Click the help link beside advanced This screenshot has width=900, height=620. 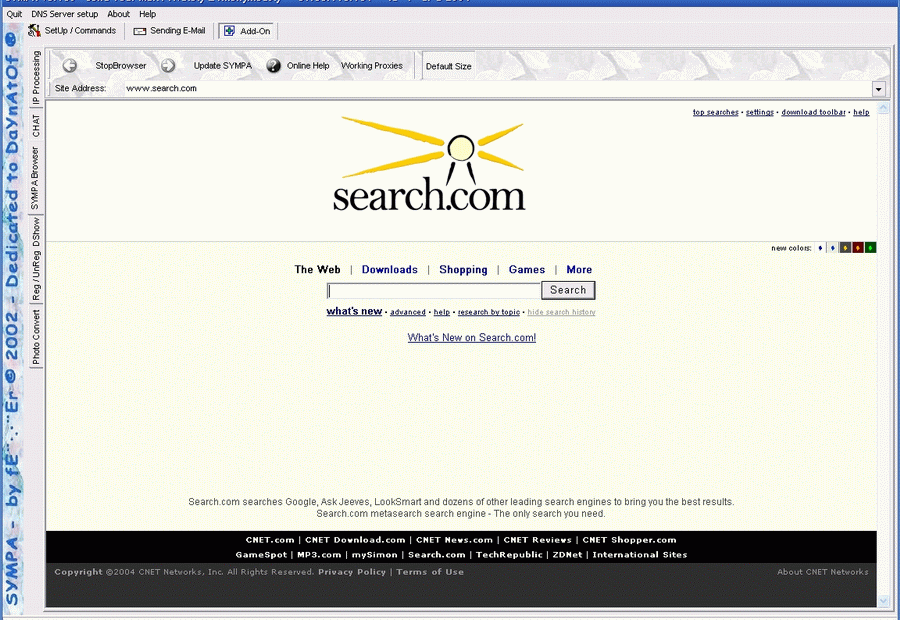pyautogui.click(x=441, y=312)
